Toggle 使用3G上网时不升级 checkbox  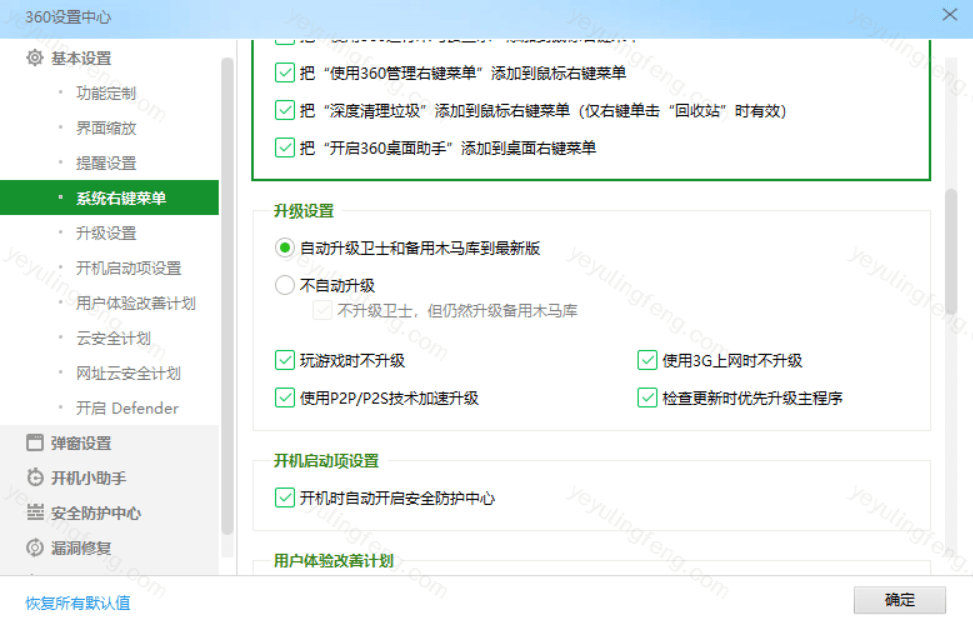pyautogui.click(x=647, y=360)
